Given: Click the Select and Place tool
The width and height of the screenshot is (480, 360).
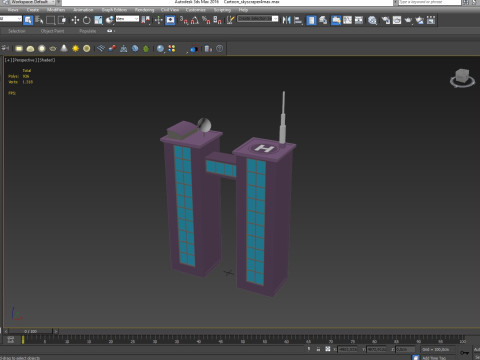Looking at the screenshot, I should click(x=110, y=20).
